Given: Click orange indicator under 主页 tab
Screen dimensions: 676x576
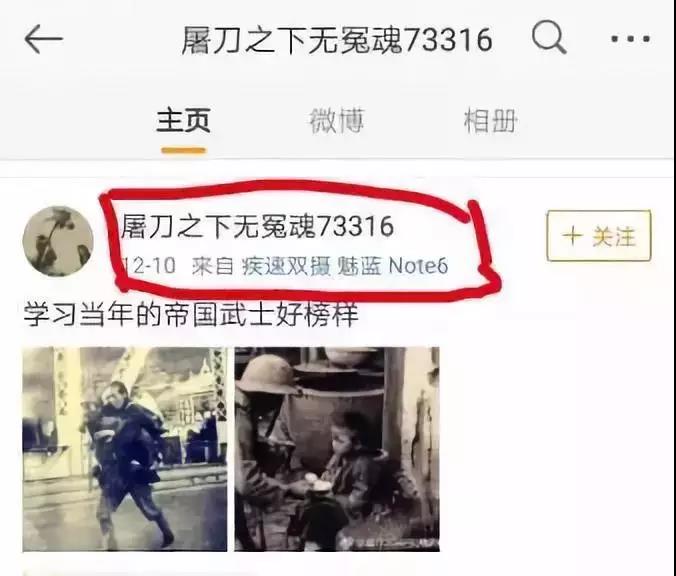Looking at the screenshot, I should (184, 150).
